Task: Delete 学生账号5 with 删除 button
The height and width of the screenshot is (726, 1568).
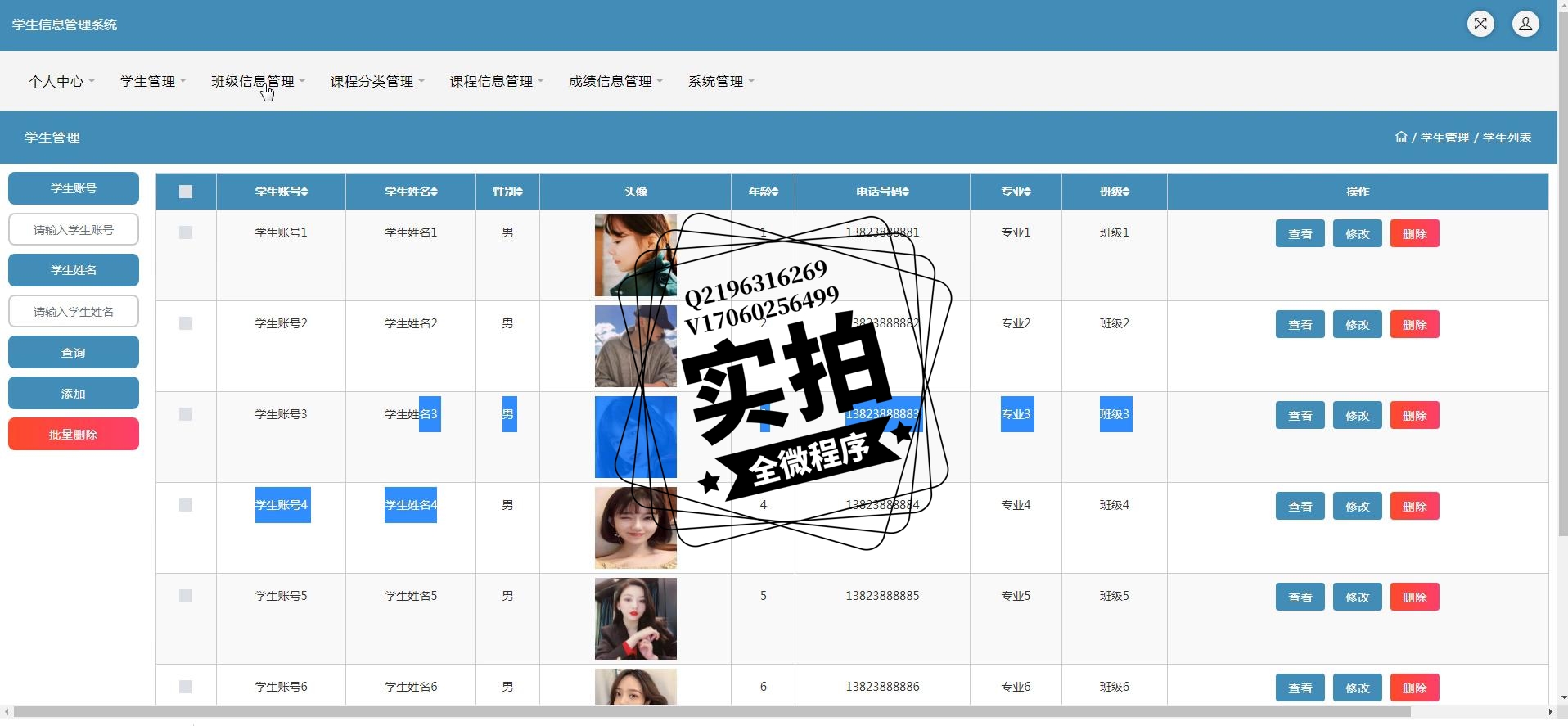Action: [x=1415, y=597]
